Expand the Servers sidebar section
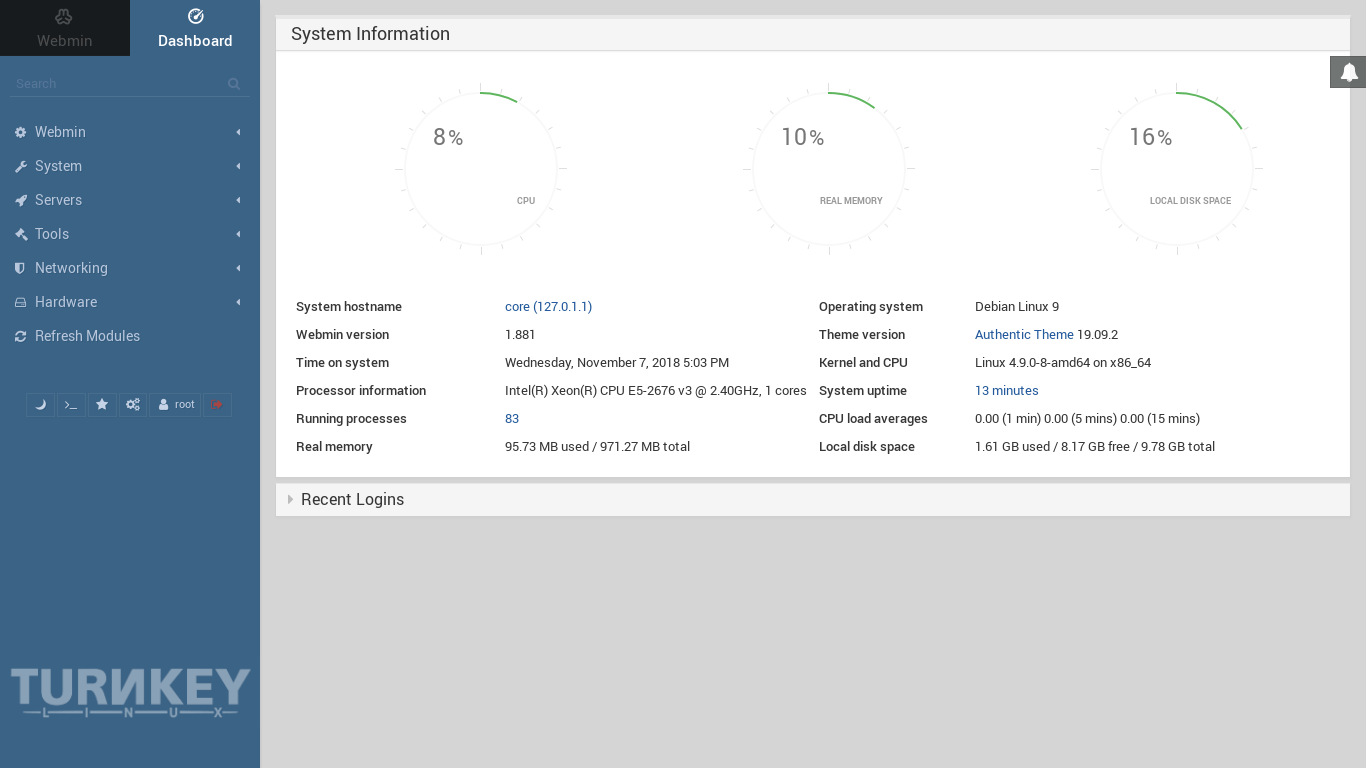 coord(58,200)
